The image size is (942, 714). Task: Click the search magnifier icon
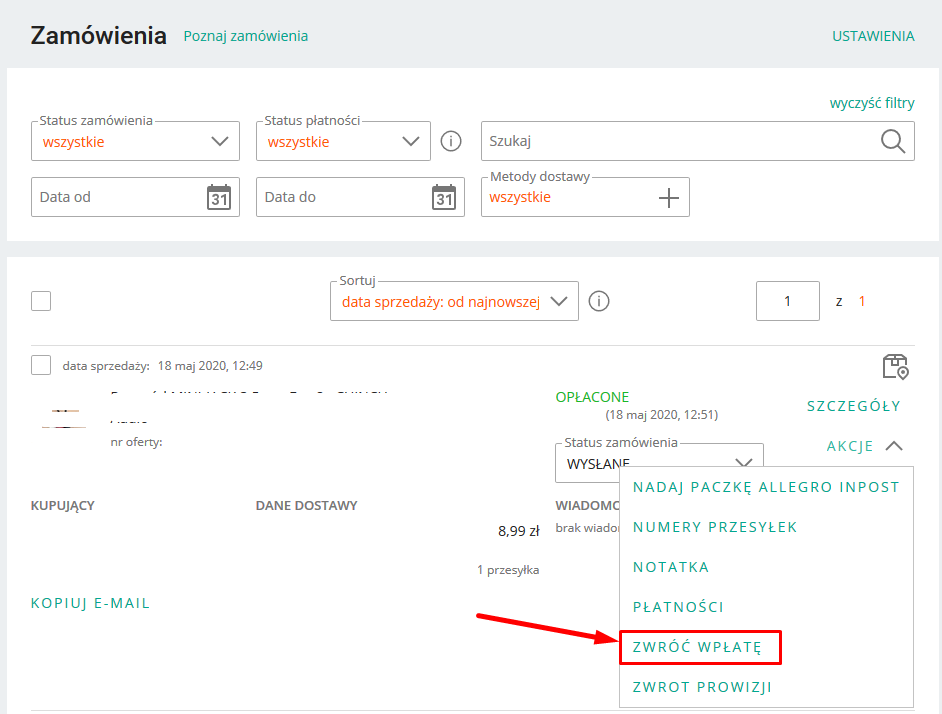point(892,141)
